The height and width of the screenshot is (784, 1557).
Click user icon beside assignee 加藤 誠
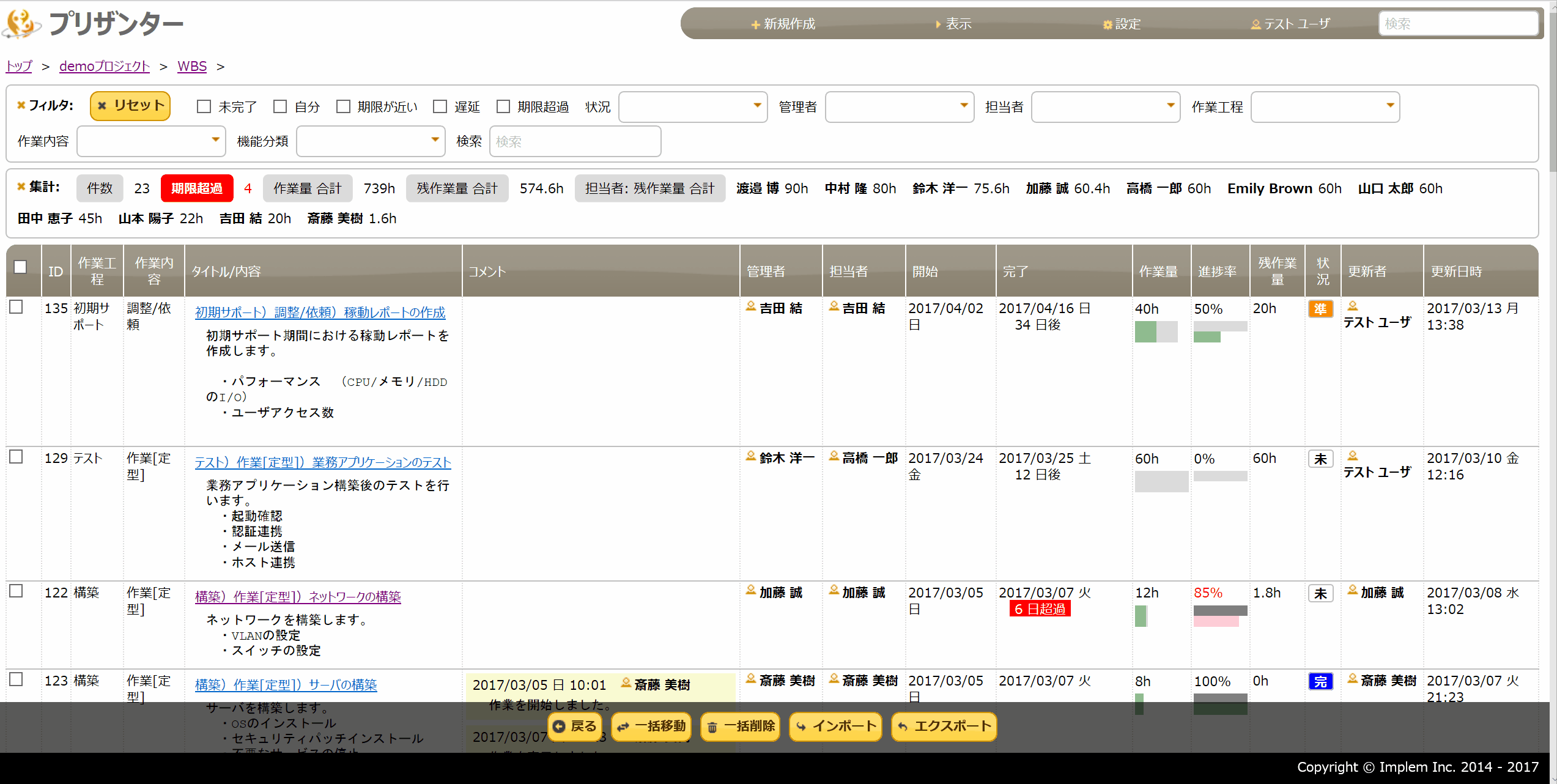[834, 590]
